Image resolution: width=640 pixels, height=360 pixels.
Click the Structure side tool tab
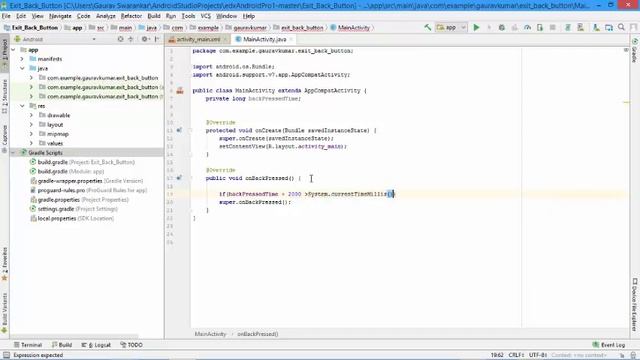coord(4,97)
